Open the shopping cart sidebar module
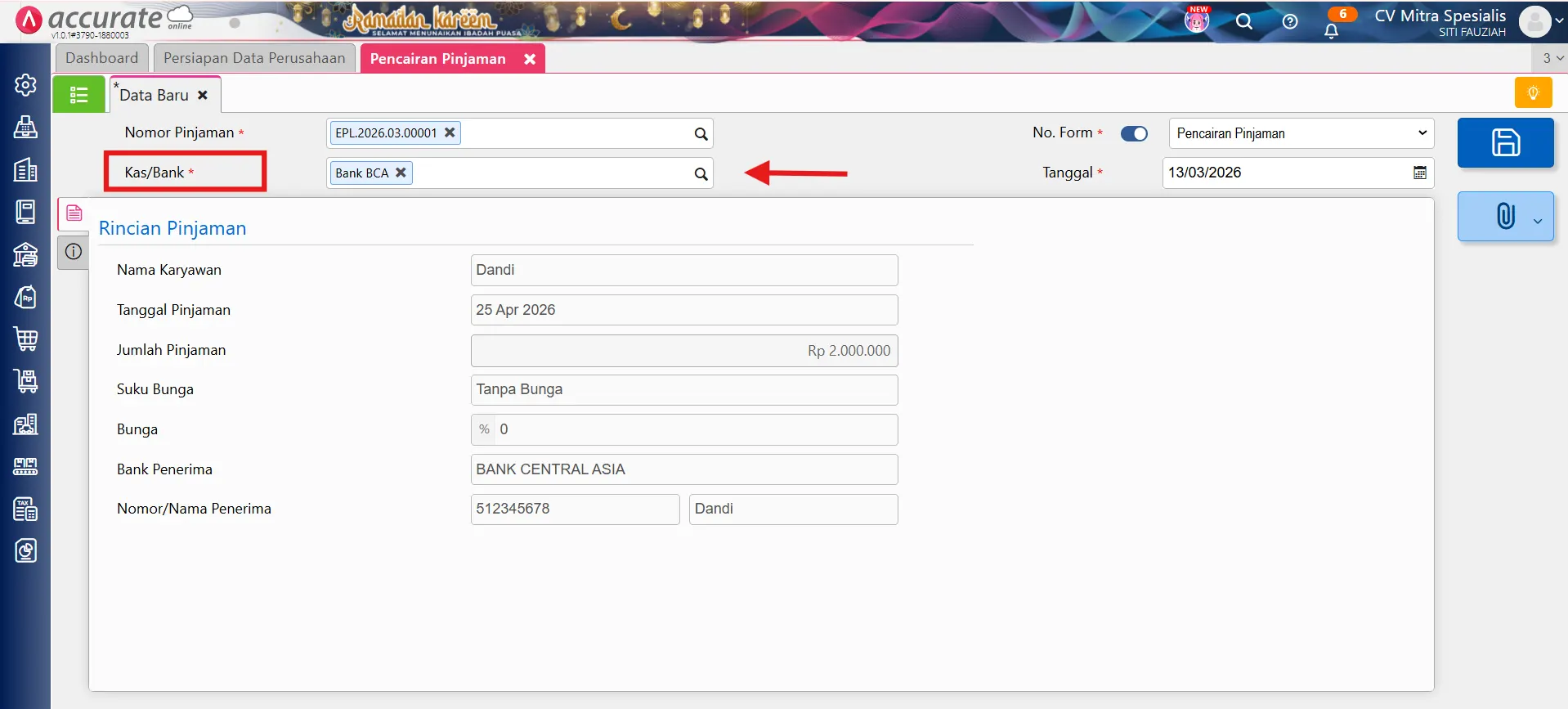Screen dimensions: 1568x709 [x=25, y=339]
